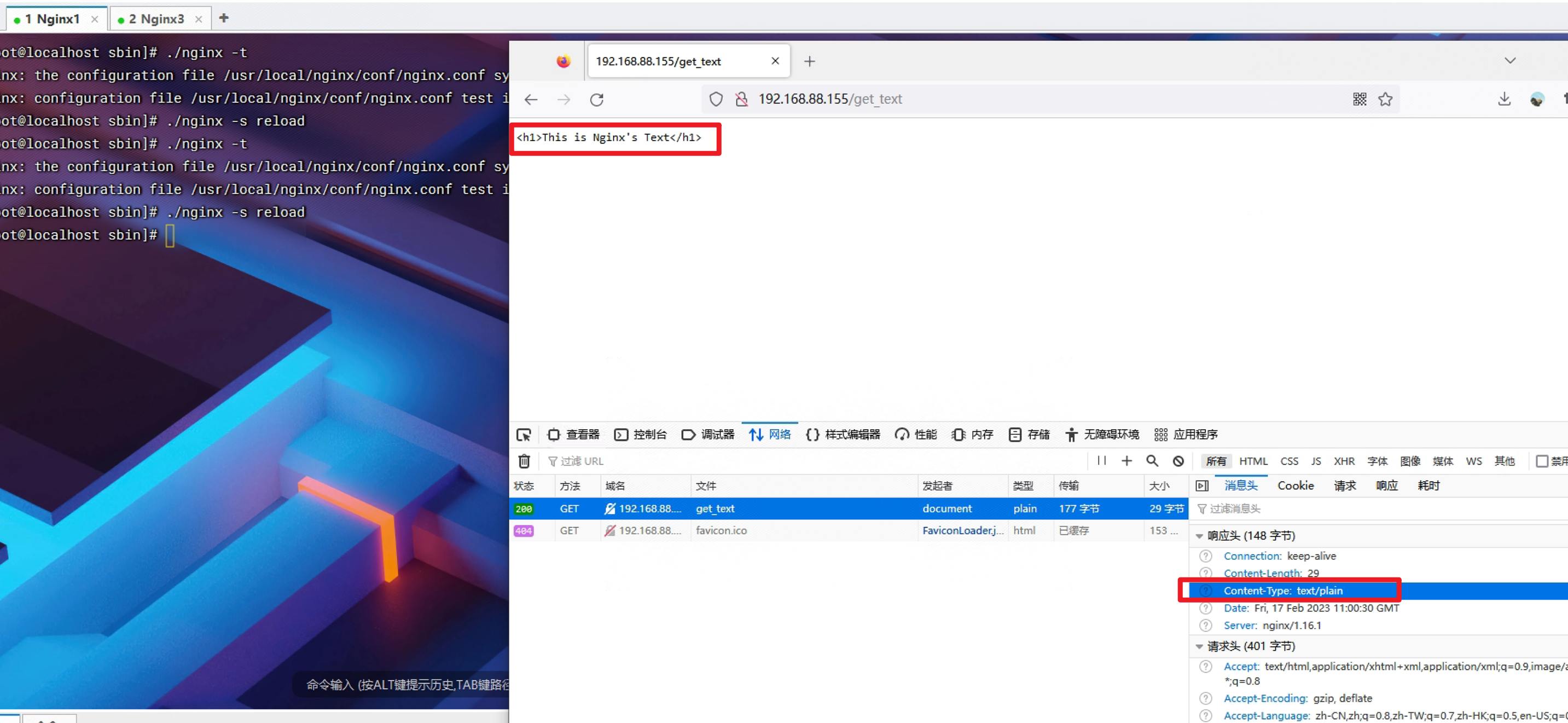Filter requests by Other (其他)
This screenshot has width=1568, height=723.
click(x=1504, y=461)
